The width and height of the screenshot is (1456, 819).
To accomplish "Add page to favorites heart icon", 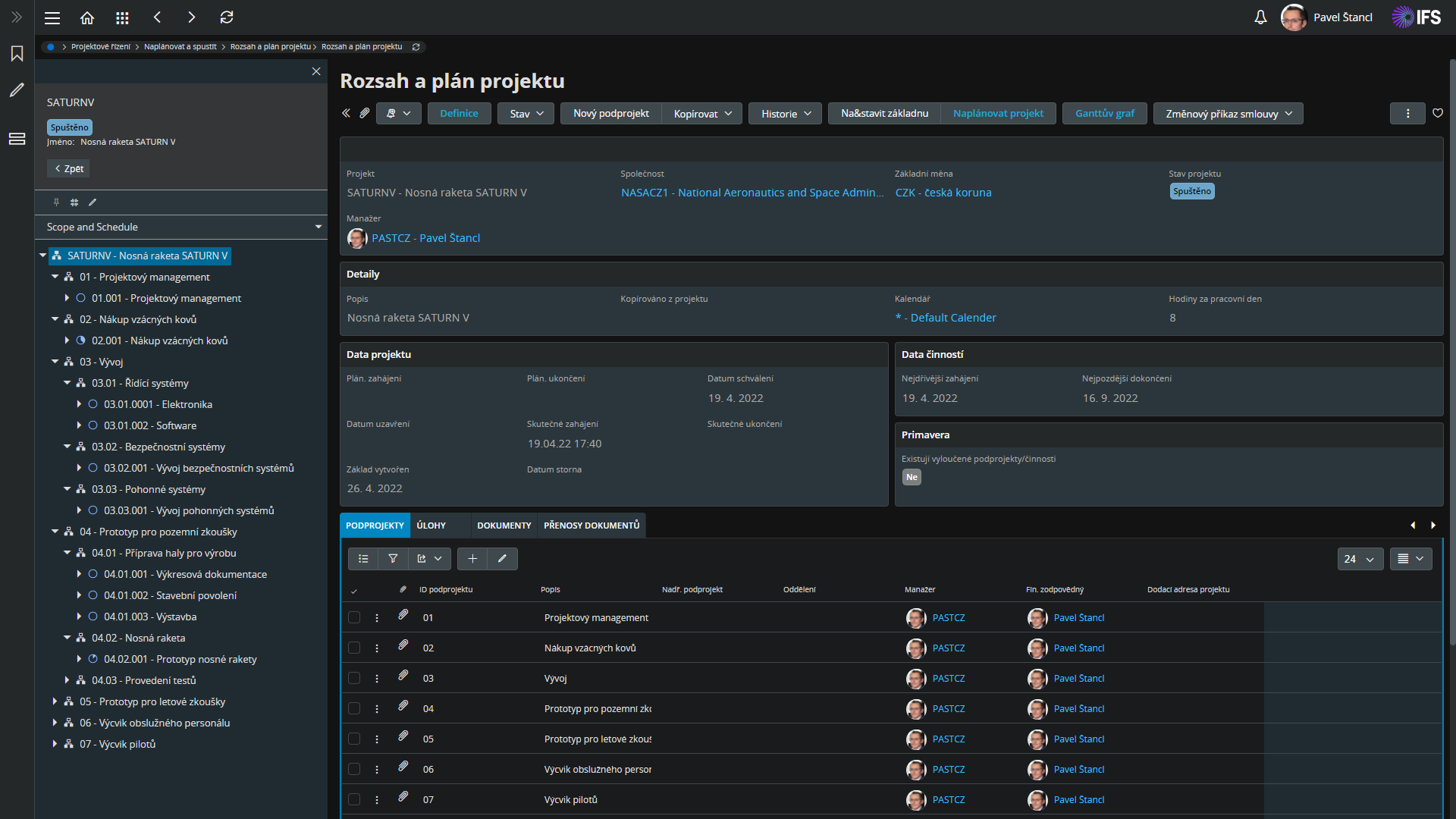I will (x=1438, y=114).
